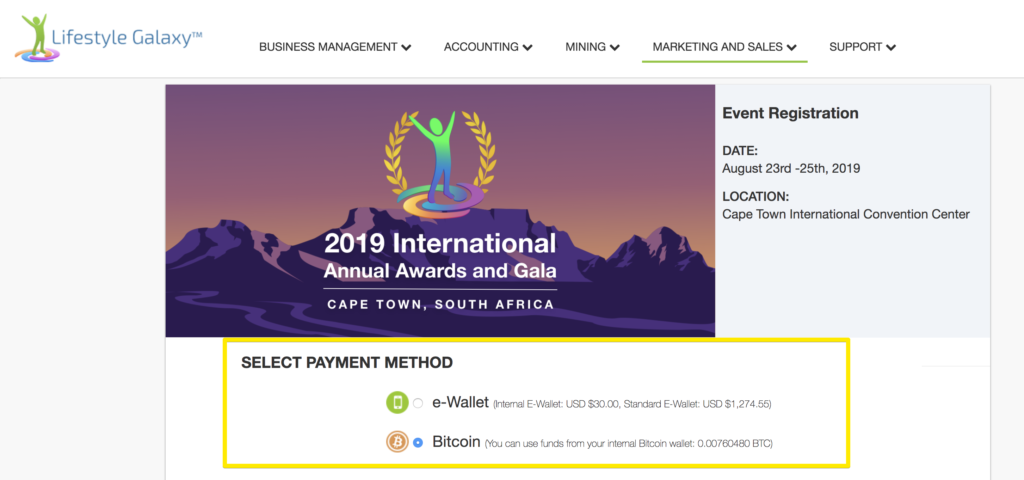Click the green e-Wallet phone icon

[x=397, y=404]
